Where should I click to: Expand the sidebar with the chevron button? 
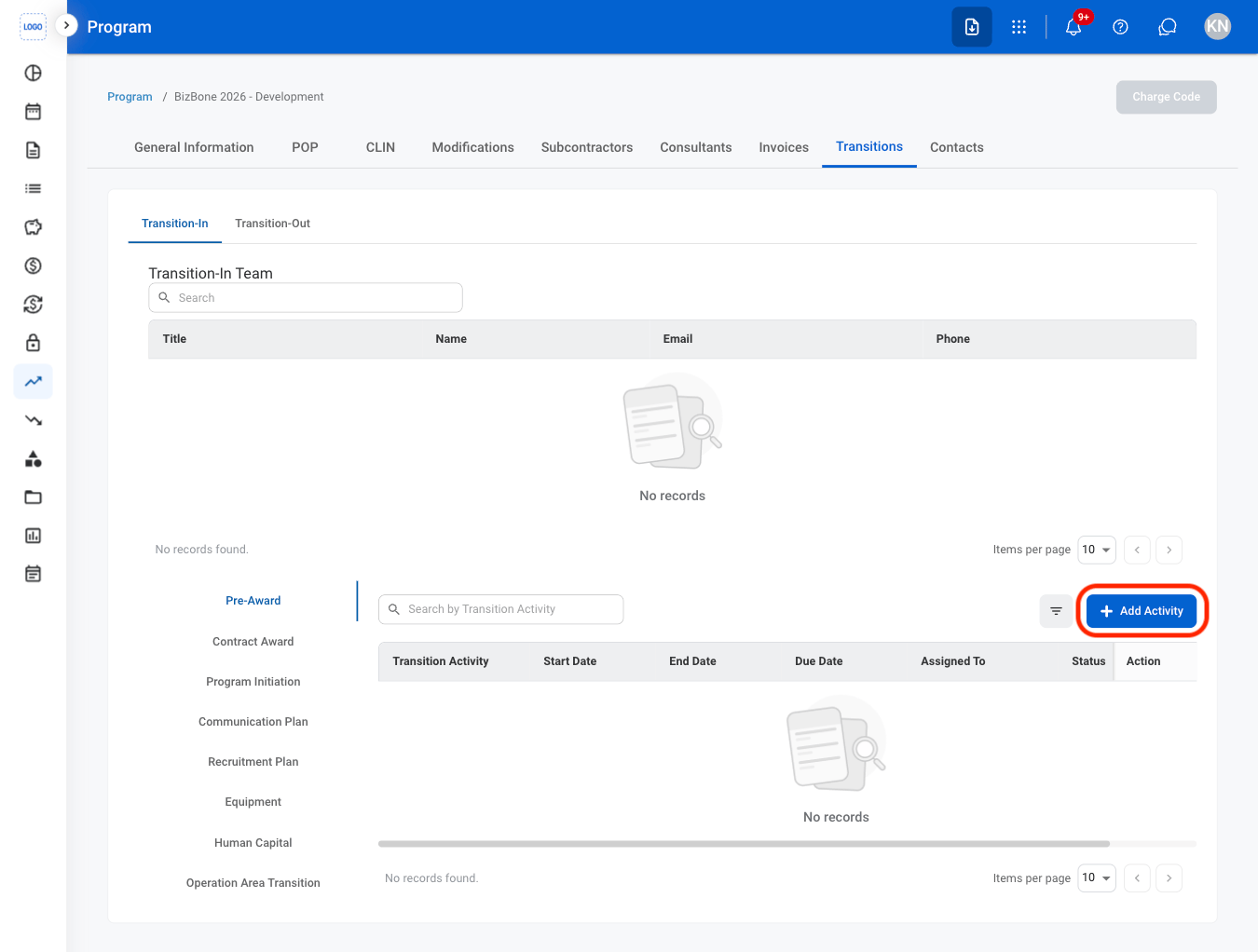click(x=66, y=25)
